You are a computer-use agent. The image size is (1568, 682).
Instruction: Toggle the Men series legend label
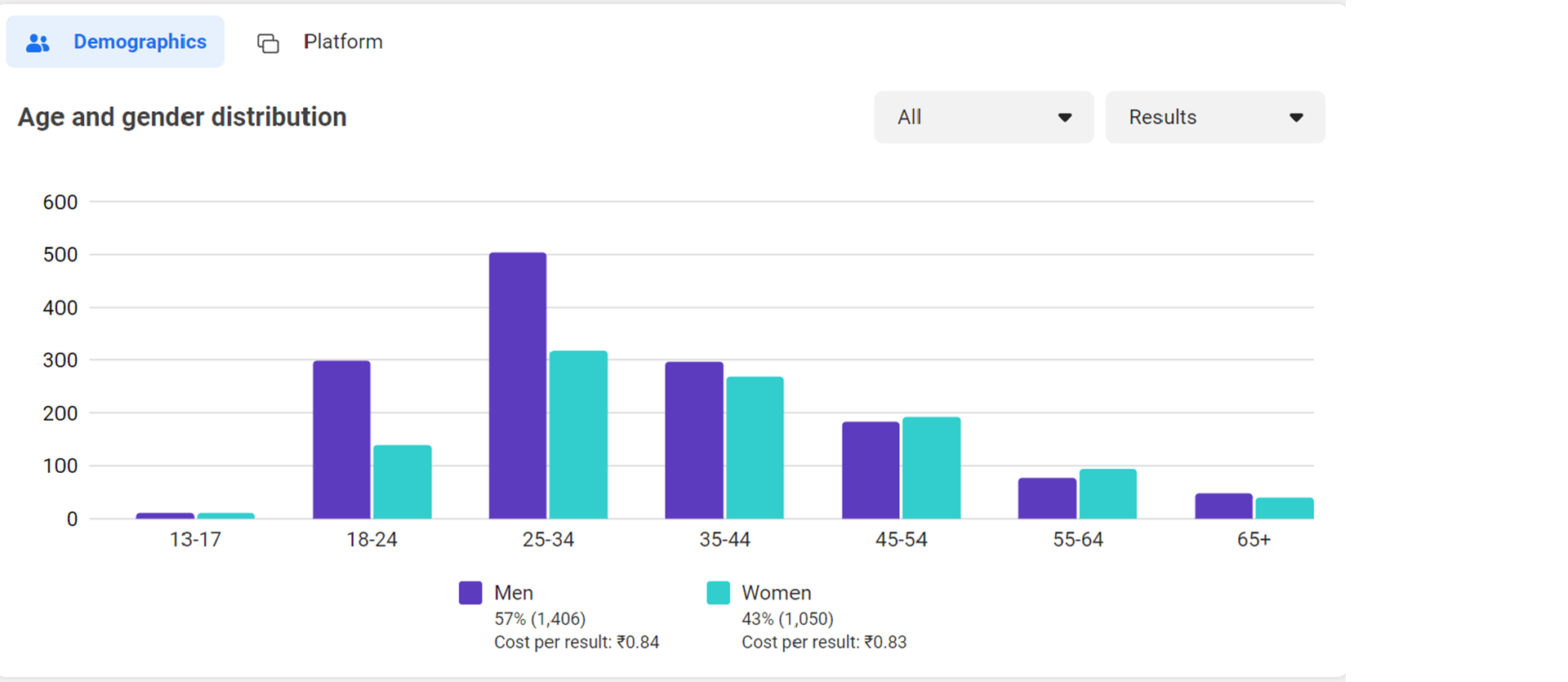[513, 593]
